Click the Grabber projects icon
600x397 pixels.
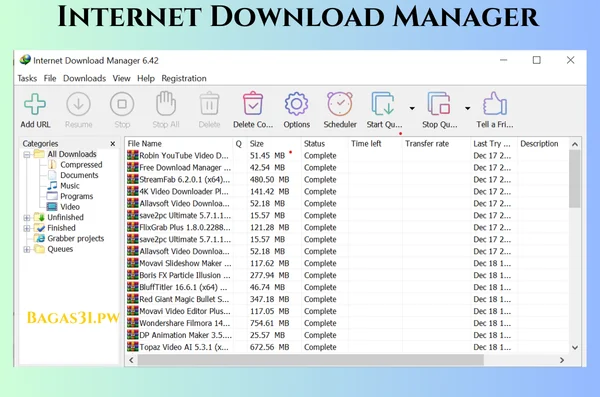pyautogui.click(x=39, y=238)
